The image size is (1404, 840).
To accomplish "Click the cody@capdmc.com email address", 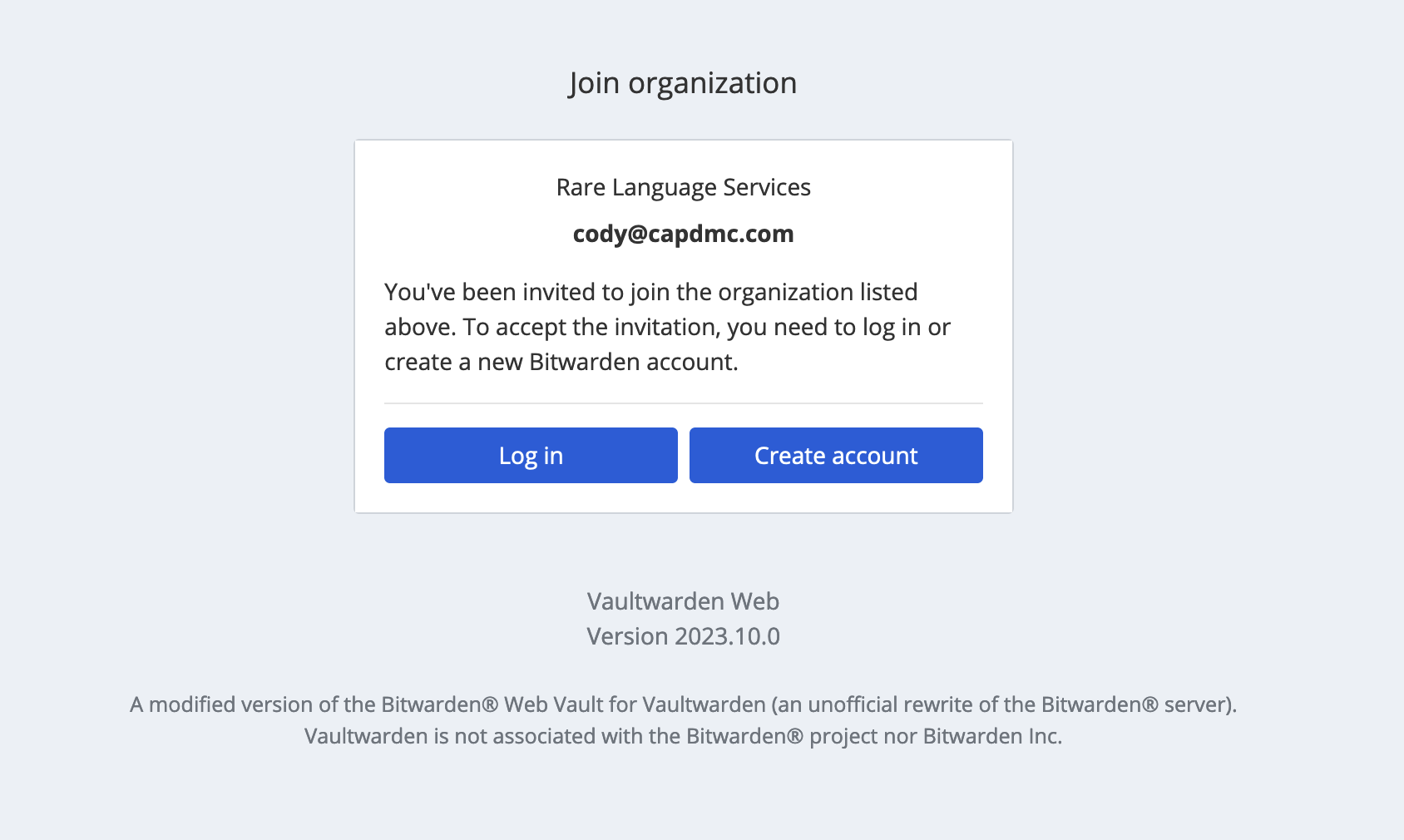I will pos(683,234).
